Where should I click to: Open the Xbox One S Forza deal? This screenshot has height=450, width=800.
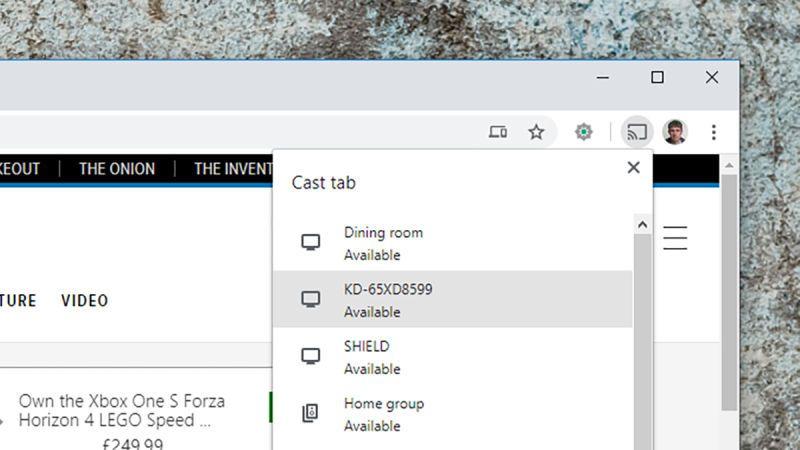coord(121,411)
